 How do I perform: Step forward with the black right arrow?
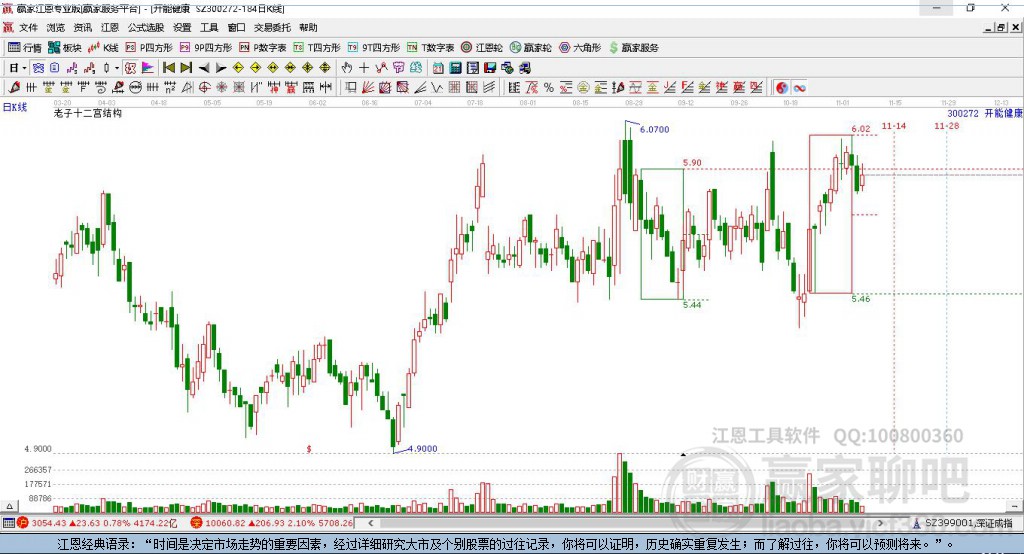(x=220, y=68)
